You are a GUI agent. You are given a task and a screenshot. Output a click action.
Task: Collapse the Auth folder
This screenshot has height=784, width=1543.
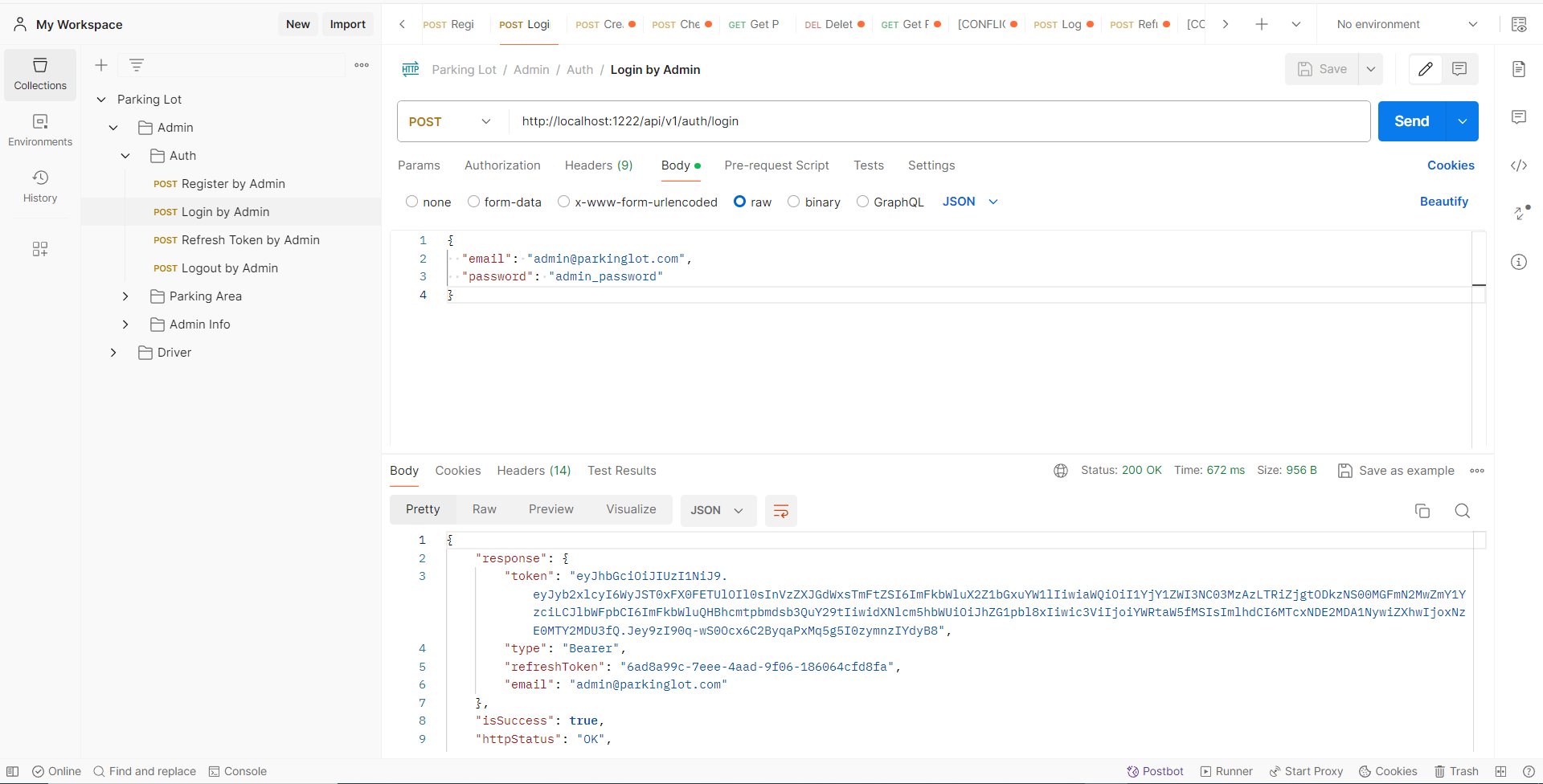[125, 156]
